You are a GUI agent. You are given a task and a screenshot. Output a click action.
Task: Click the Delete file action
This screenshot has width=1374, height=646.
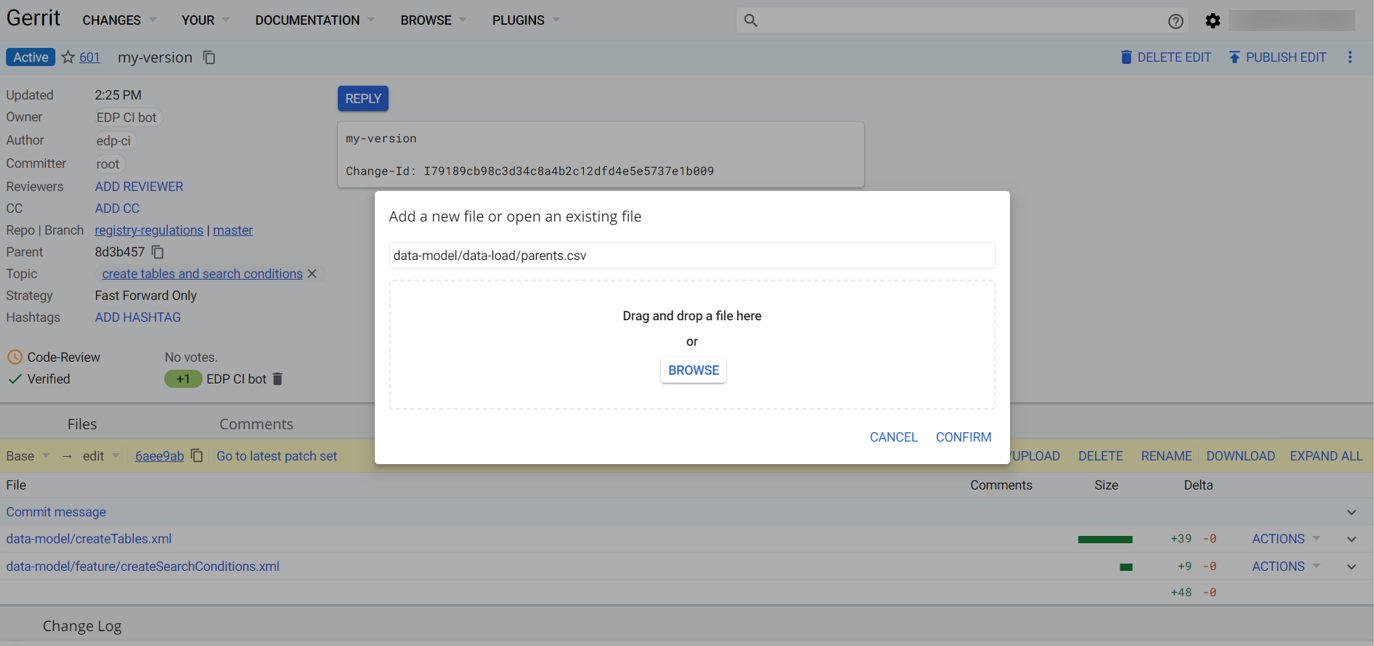pyautogui.click(x=1100, y=455)
